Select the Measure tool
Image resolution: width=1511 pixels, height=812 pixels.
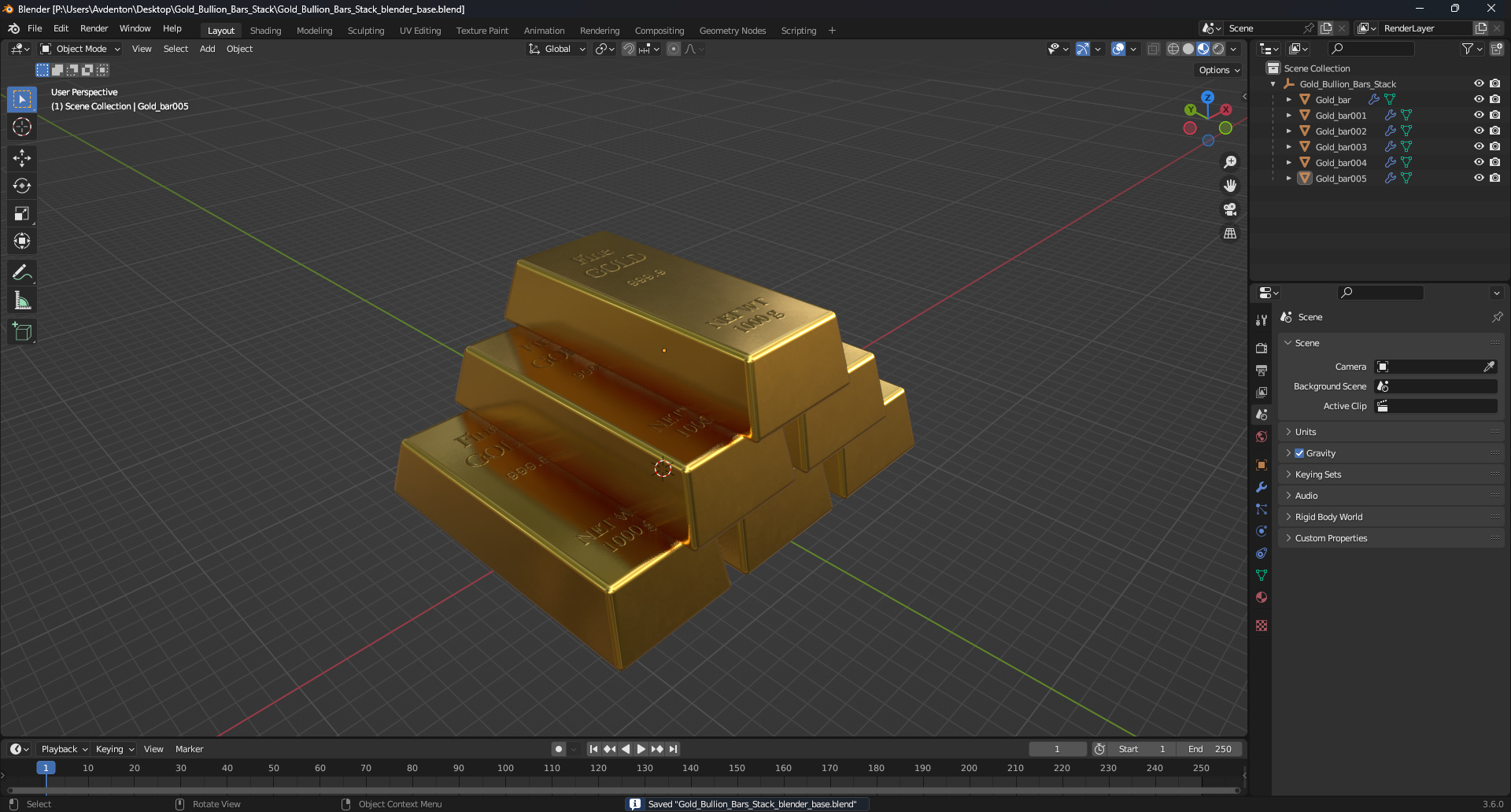[x=22, y=301]
